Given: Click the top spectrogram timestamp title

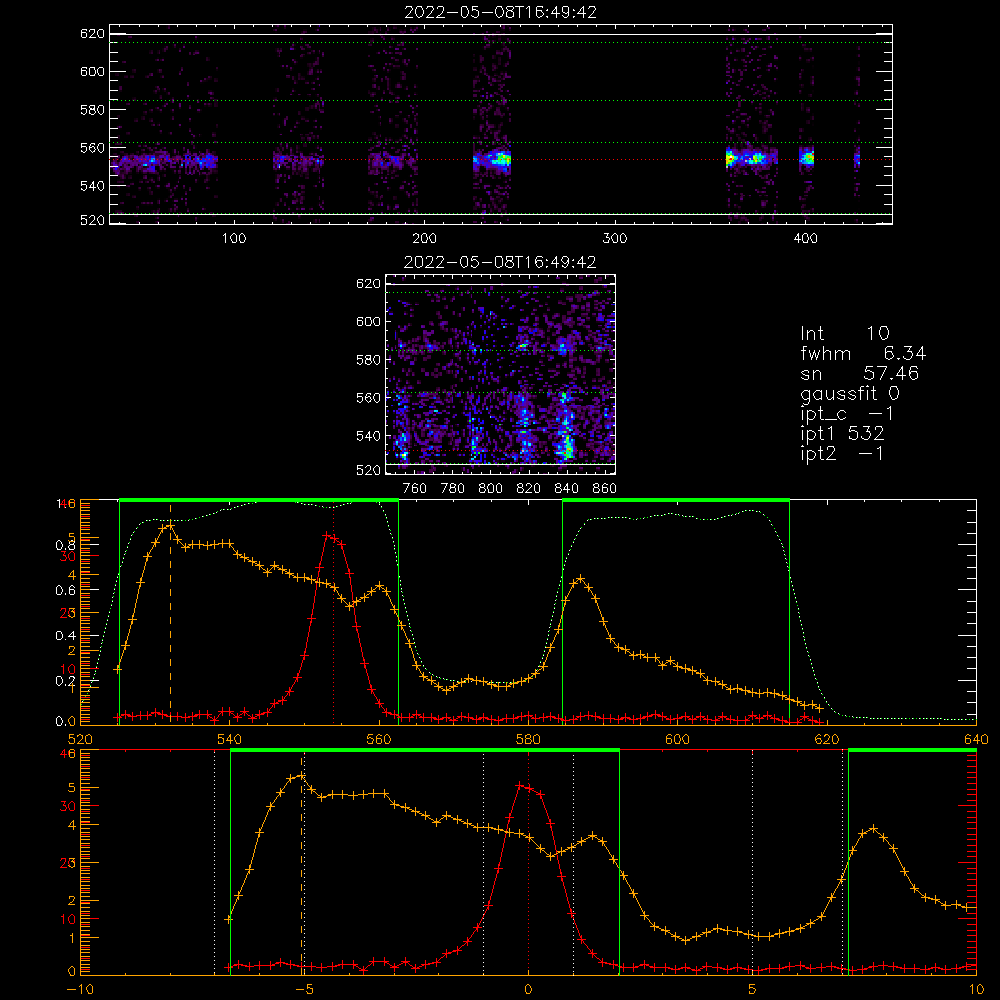Looking at the screenshot, I should pyautogui.click(x=501, y=12).
